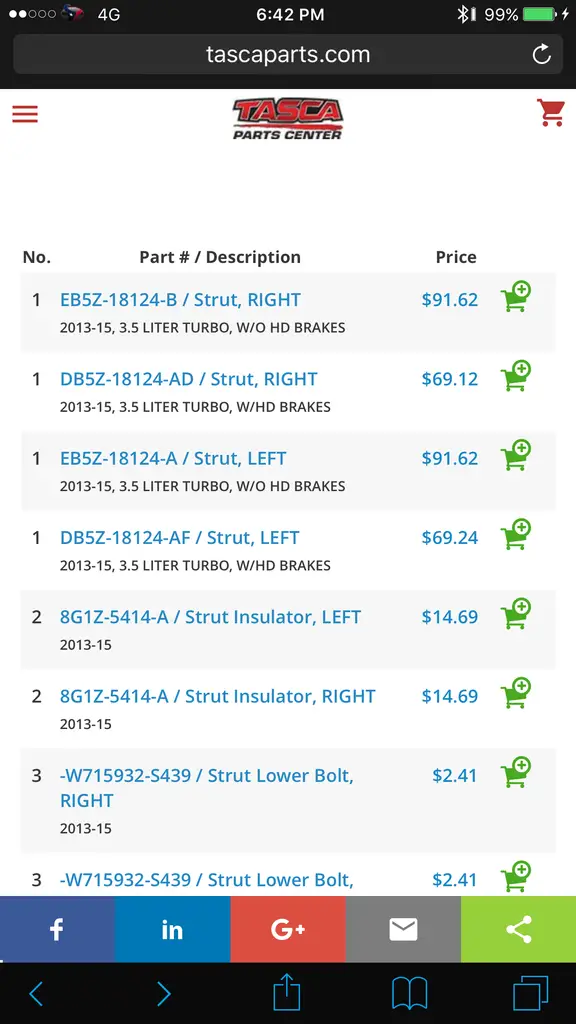Viewport: 576px width, 1024px height.
Task: Share page on Facebook
Action: (57, 929)
